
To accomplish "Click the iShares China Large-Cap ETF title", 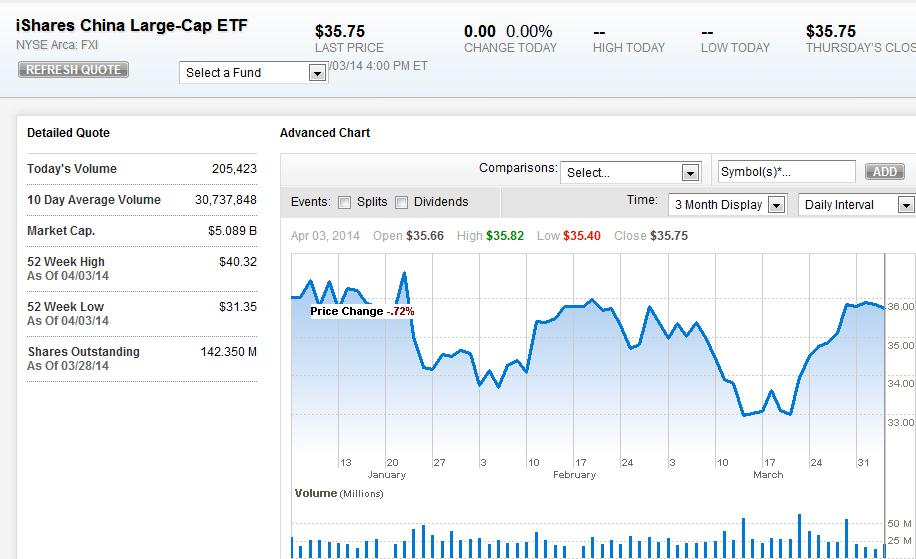I will coord(132,26).
